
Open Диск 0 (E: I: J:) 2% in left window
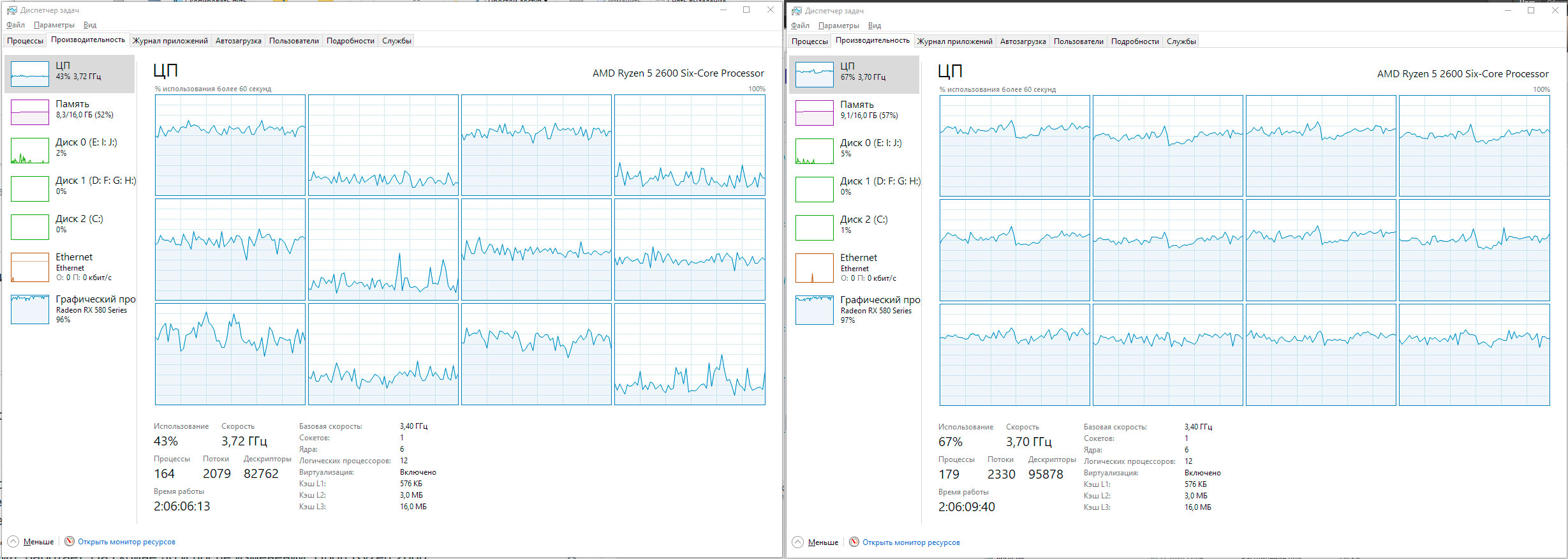70,151
